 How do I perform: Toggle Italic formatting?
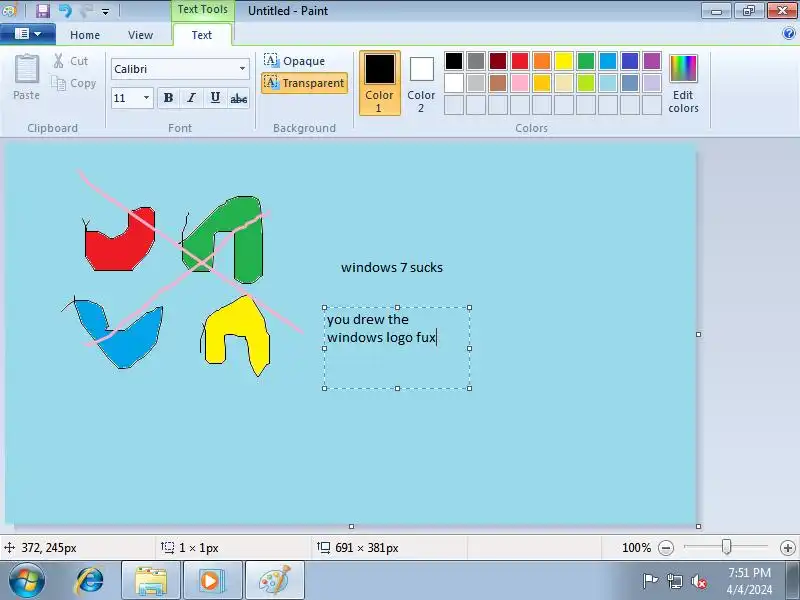tap(191, 97)
